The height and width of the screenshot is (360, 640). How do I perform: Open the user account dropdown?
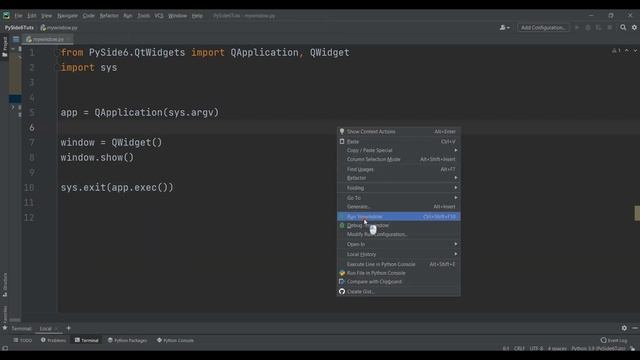click(x=504, y=27)
